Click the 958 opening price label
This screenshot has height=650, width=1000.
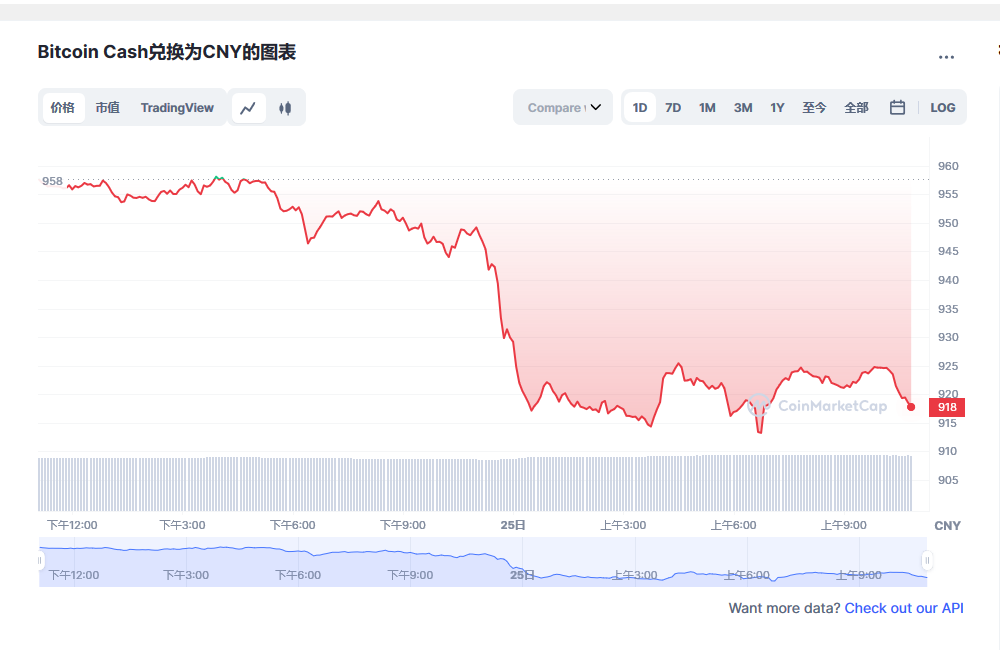pos(52,181)
